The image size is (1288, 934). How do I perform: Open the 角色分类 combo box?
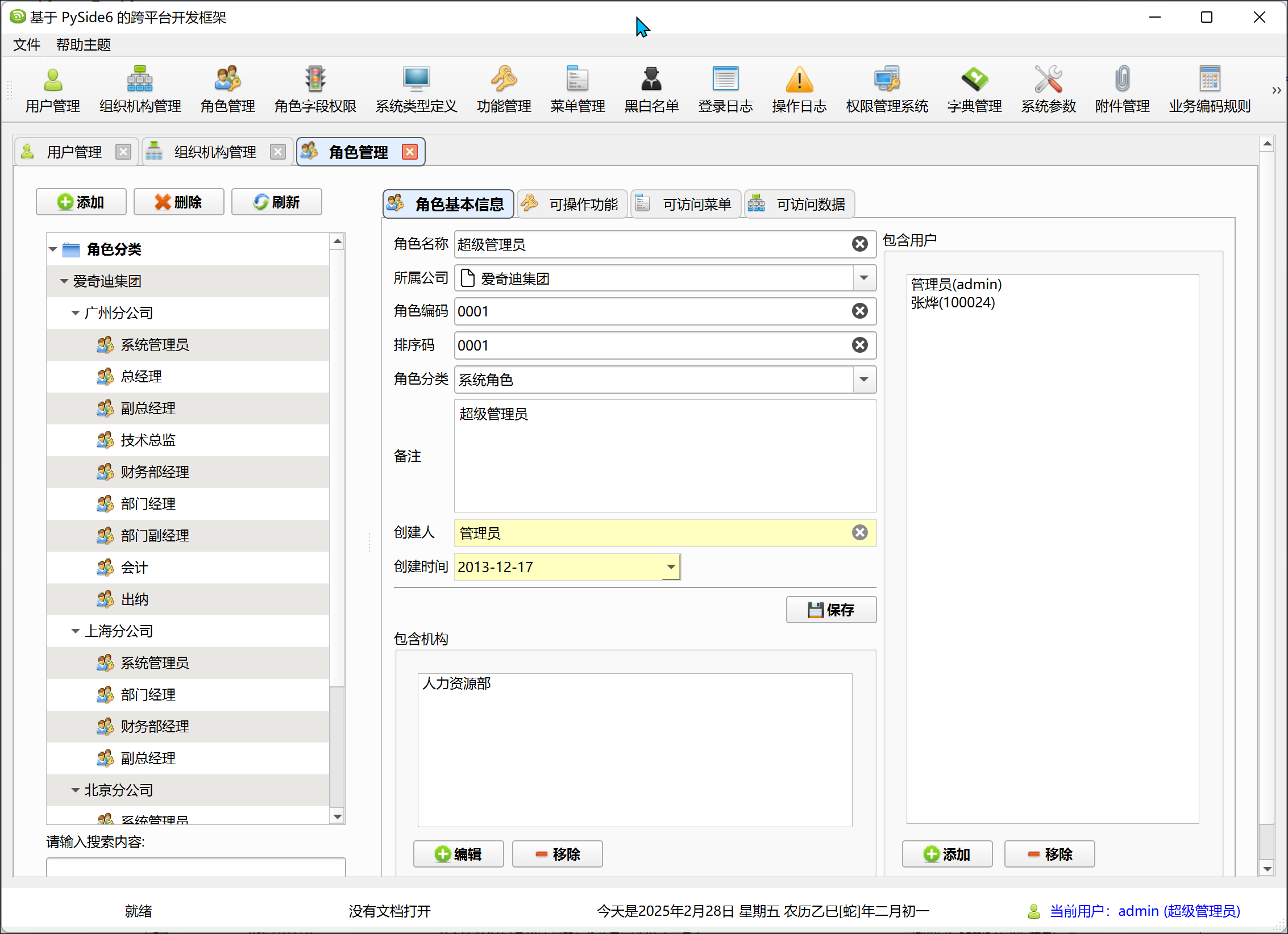pos(864,380)
